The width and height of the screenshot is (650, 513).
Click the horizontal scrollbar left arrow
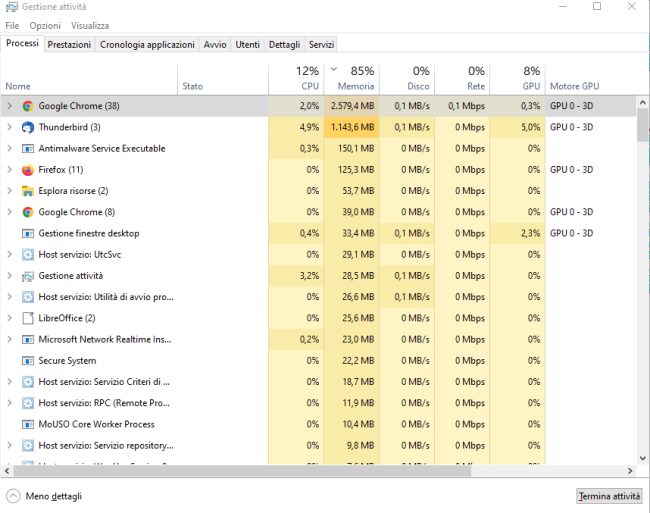[6, 471]
